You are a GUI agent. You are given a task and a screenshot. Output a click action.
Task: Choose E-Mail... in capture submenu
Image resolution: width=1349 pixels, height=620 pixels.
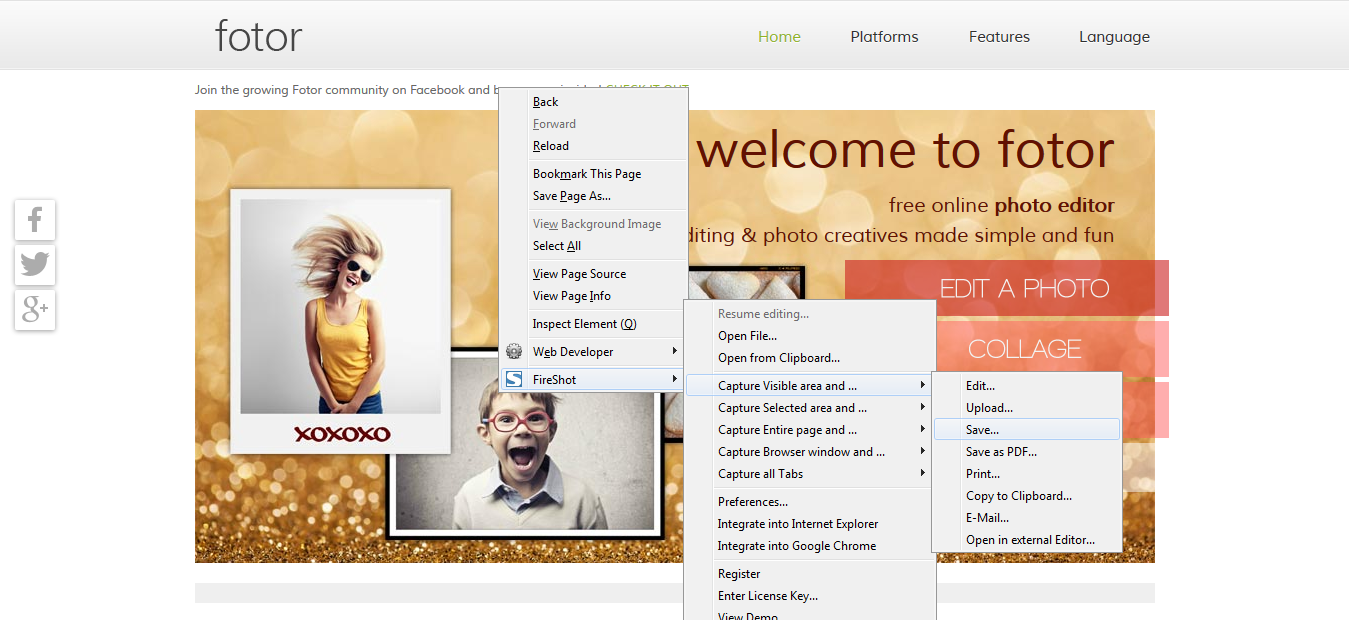pos(1027,518)
